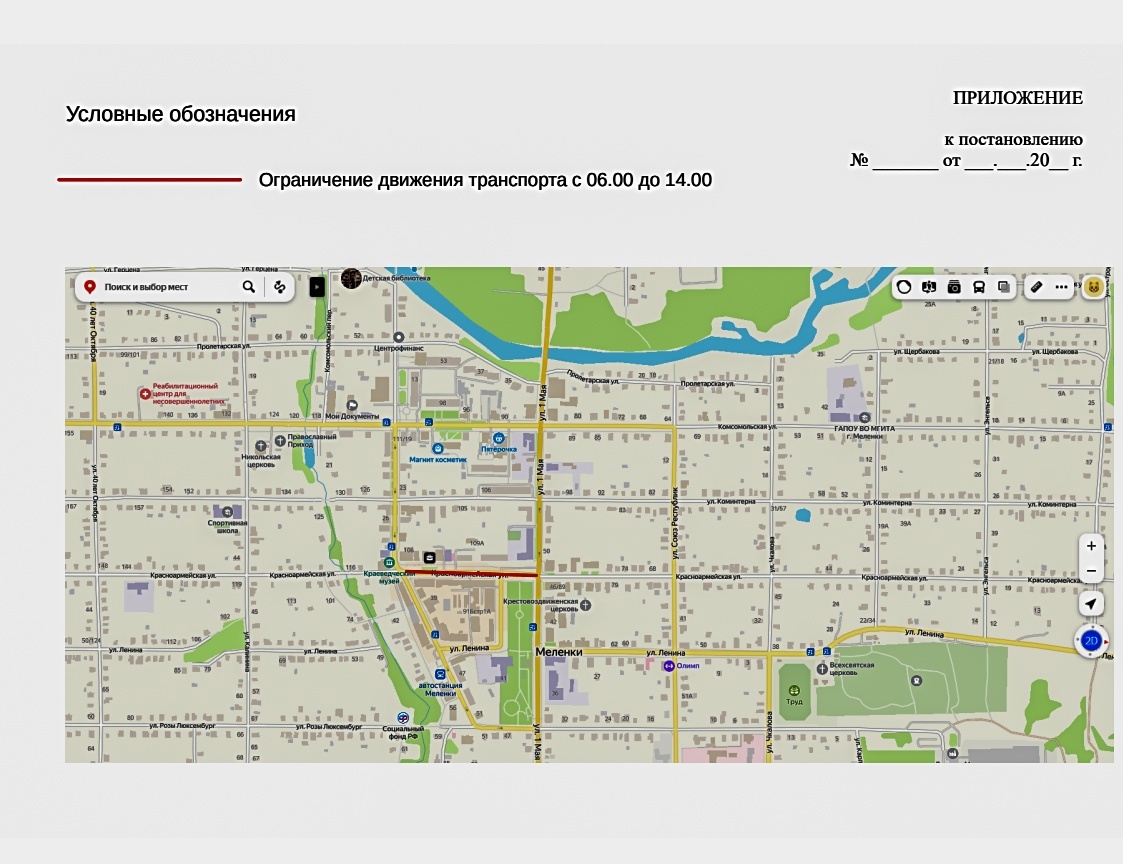Click the Меленки town label

point(559,652)
